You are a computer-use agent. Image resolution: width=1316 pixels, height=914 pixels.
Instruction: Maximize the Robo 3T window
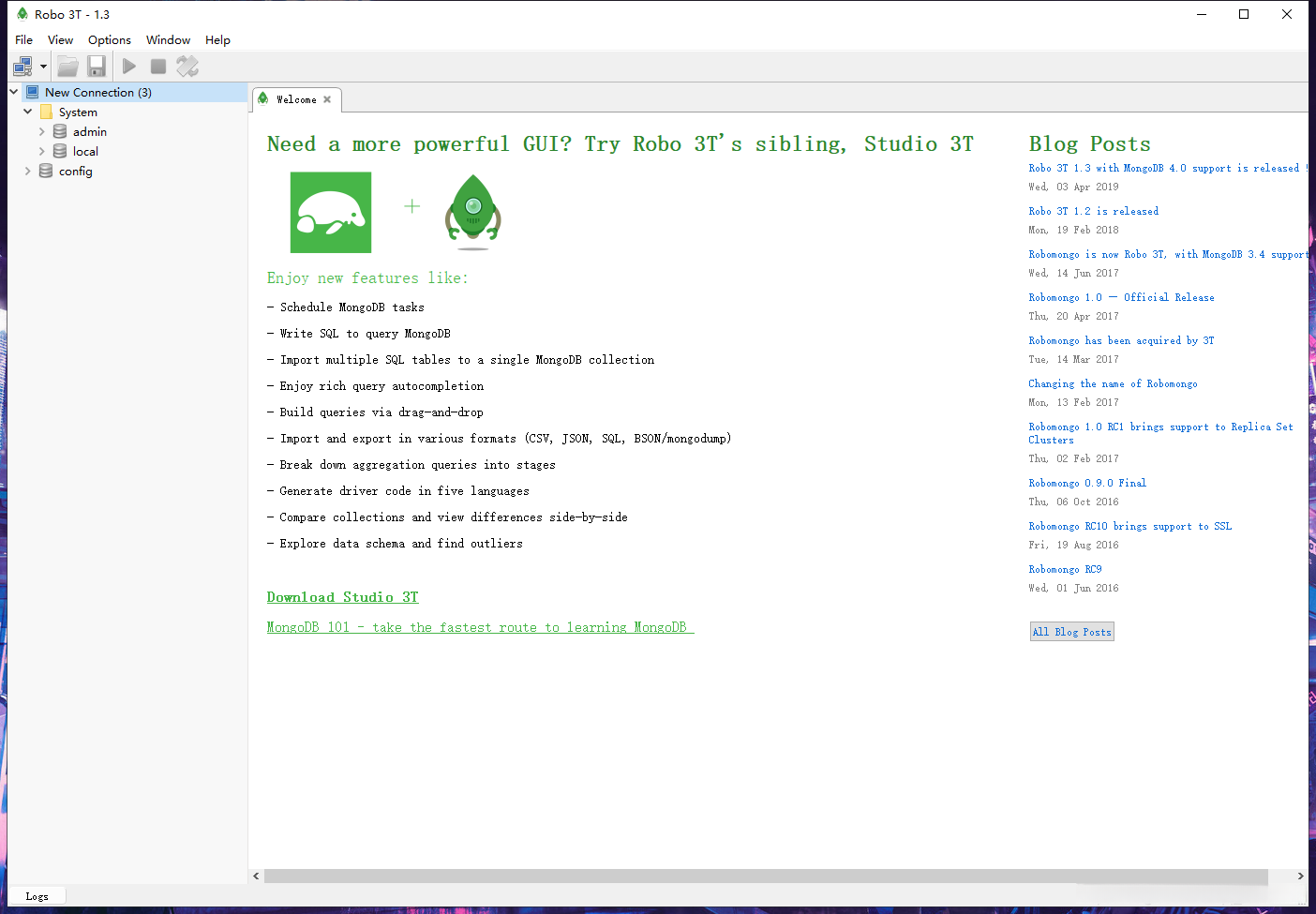coord(1244,14)
